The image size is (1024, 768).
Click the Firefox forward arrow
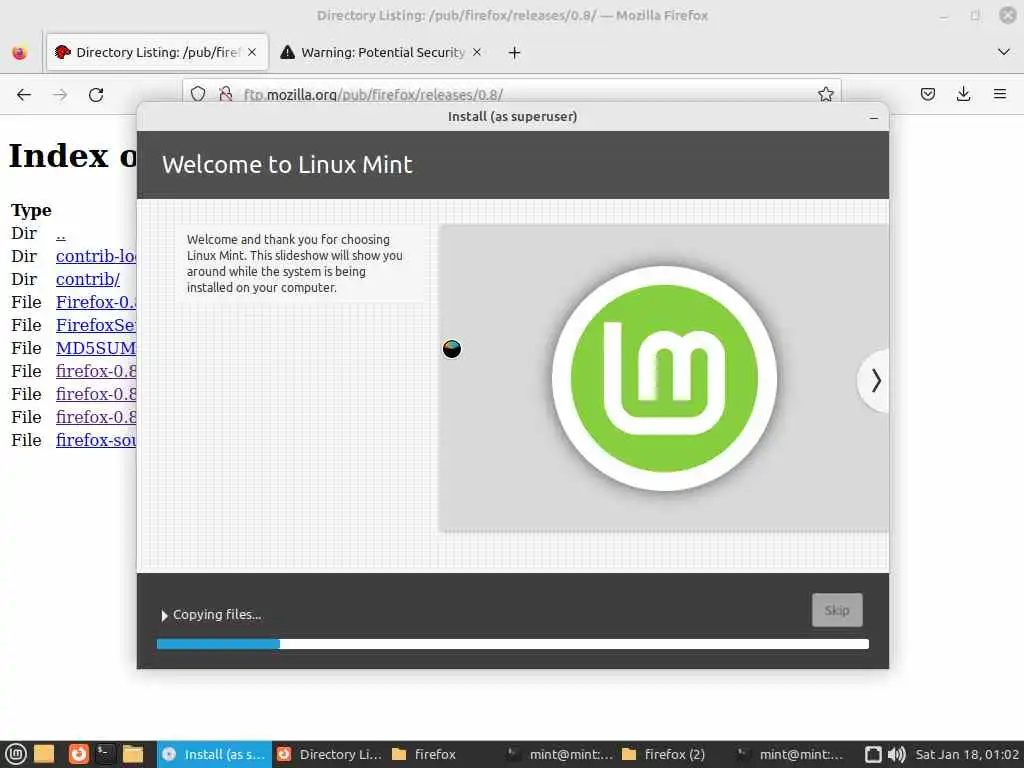click(60, 95)
